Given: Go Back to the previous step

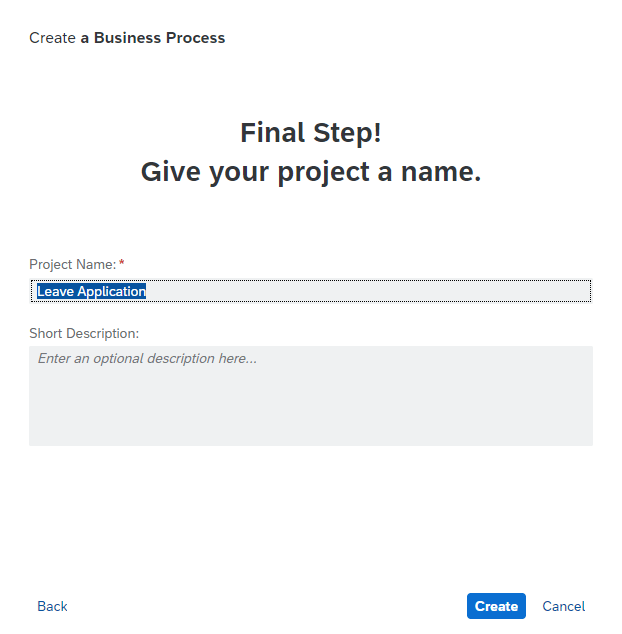Looking at the screenshot, I should [52, 606].
